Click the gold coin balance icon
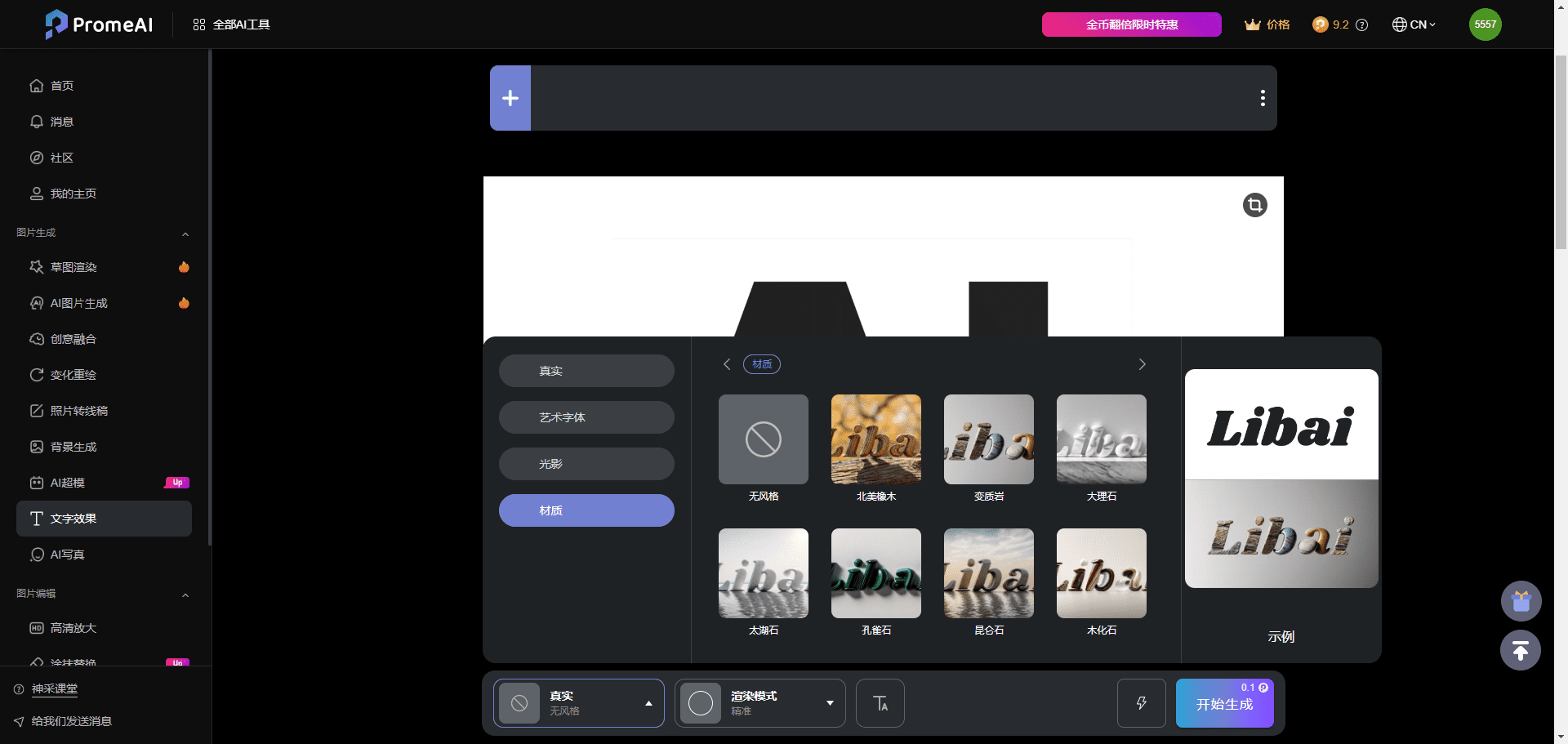 [x=1320, y=25]
